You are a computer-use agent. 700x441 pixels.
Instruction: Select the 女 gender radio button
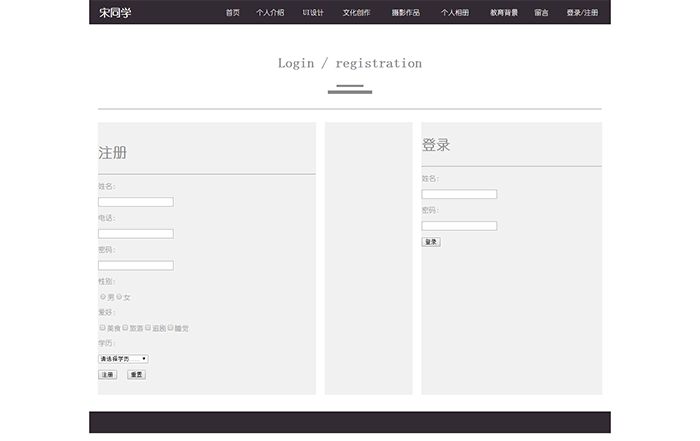click(119, 297)
